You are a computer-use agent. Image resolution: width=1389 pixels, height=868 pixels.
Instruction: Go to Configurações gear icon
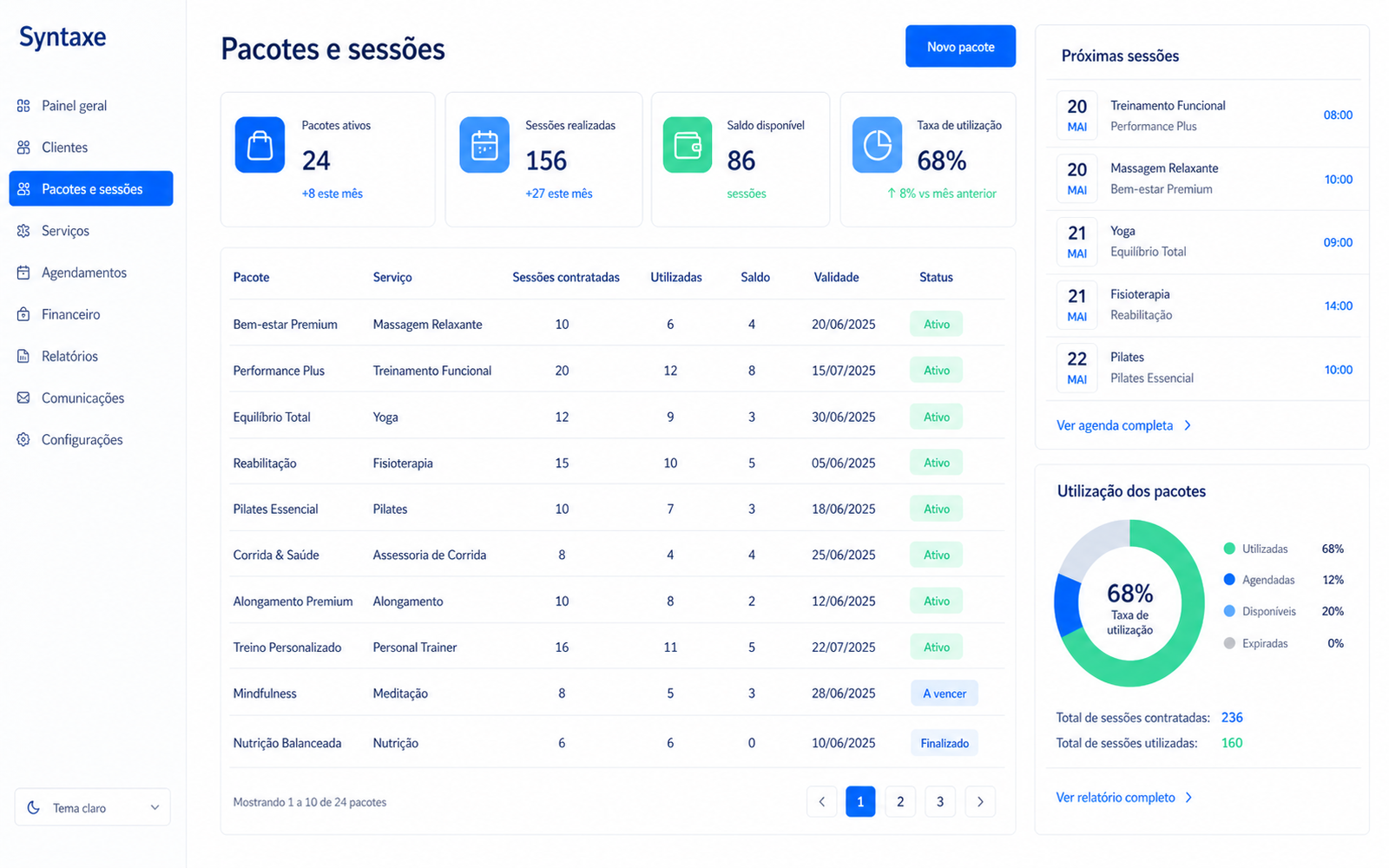tap(23, 439)
